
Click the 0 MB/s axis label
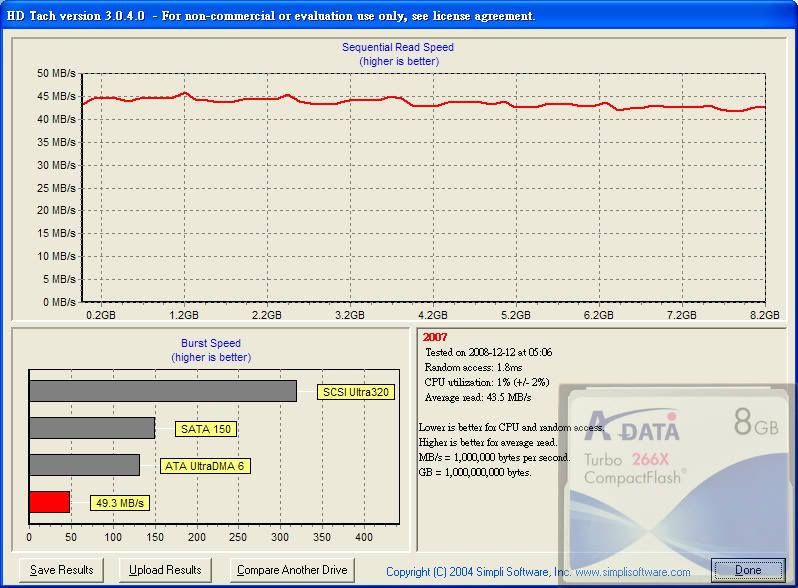pos(59,302)
